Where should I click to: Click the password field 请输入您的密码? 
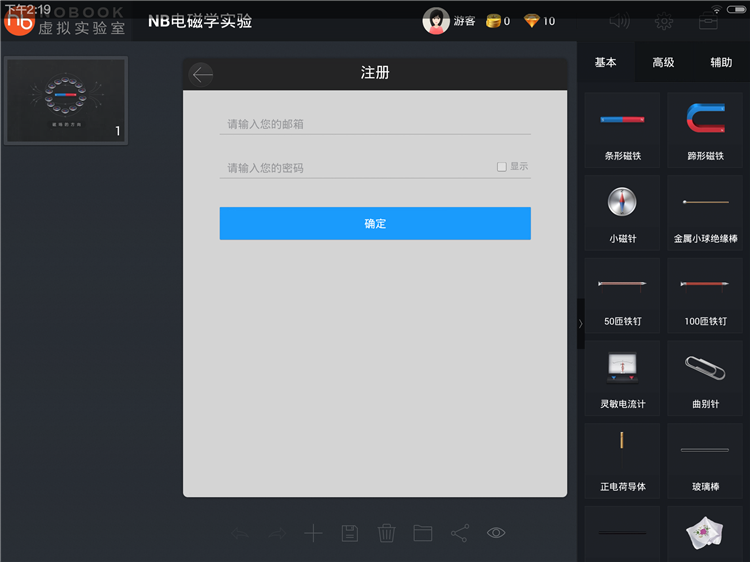click(356, 168)
